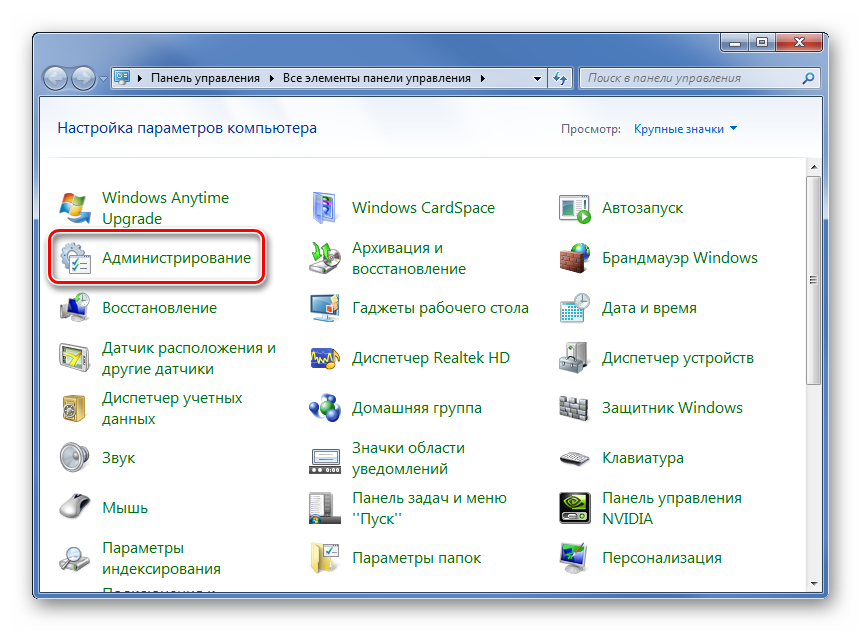Open the Домашняя группа spheres icon
Viewport: 862px width, 632px height.
click(325, 408)
